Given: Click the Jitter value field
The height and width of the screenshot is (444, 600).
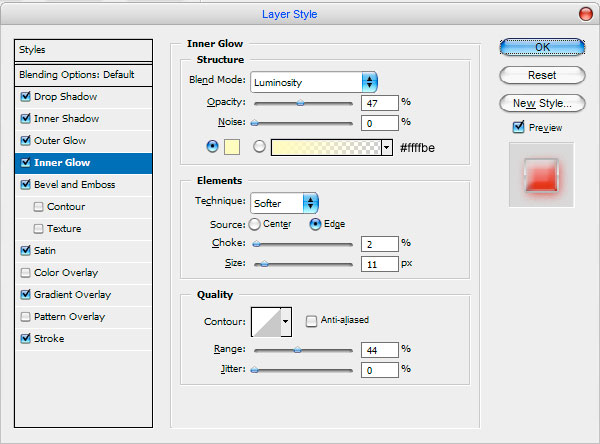Looking at the screenshot, I should pos(380,370).
